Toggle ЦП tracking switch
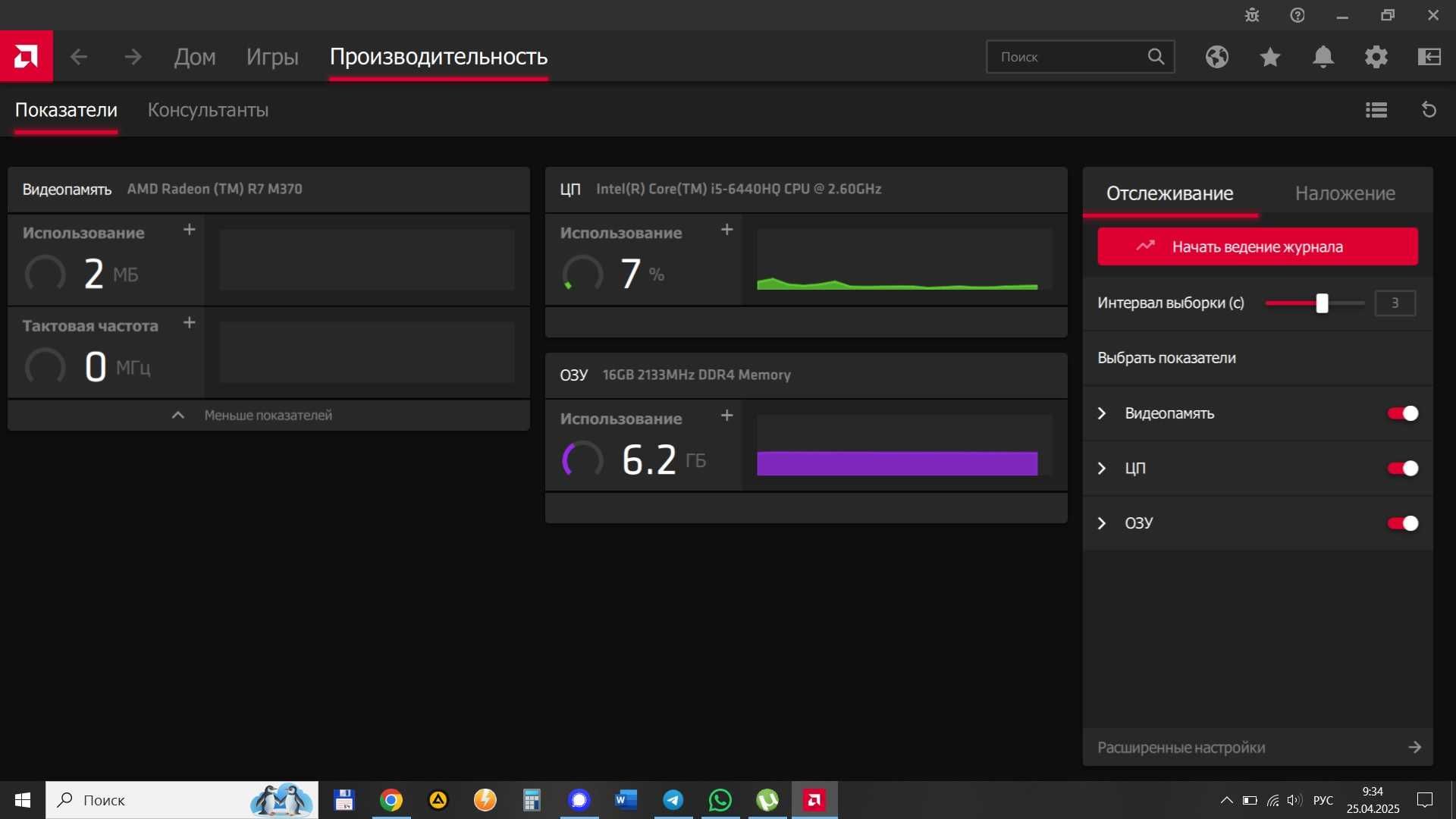1456x819 pixels. (x=1403, y=468)
